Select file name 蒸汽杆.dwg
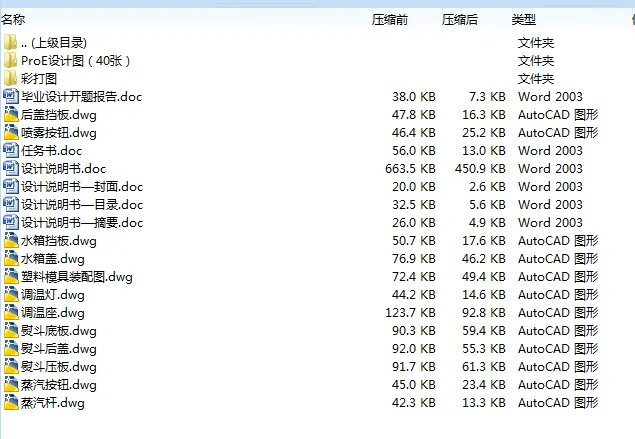The width and height of the screenshot is (635, 439). (x=53, y=403)
